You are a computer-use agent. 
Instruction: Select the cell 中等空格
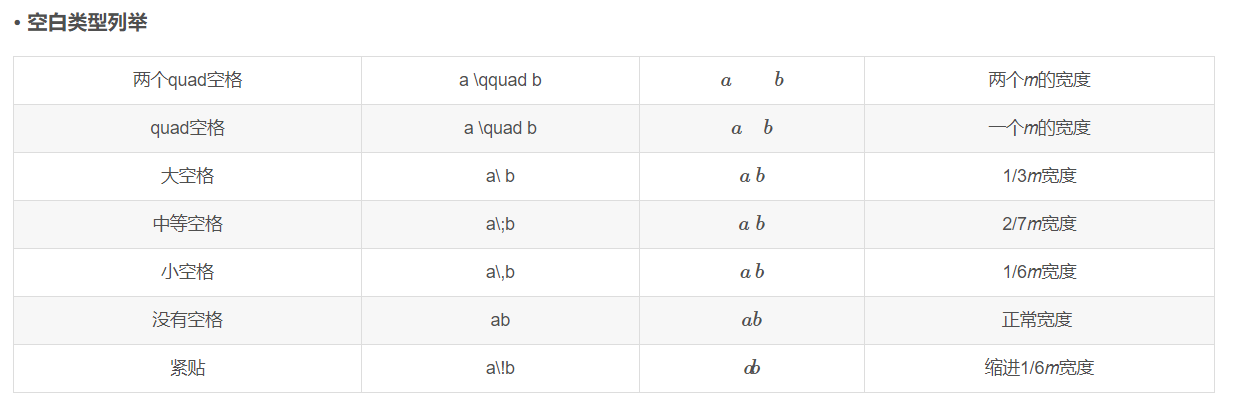[187, 224]
